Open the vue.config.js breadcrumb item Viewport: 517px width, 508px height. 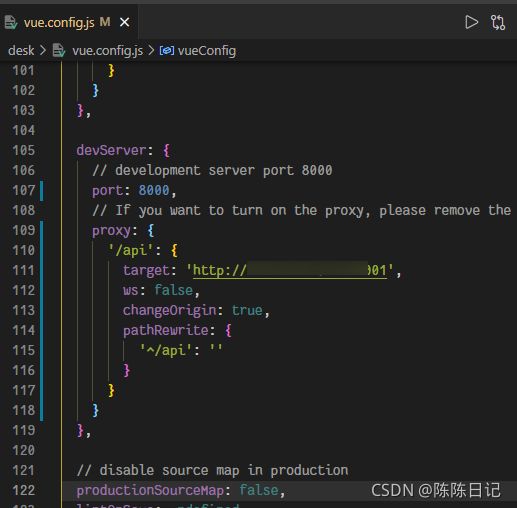point(107,51)
